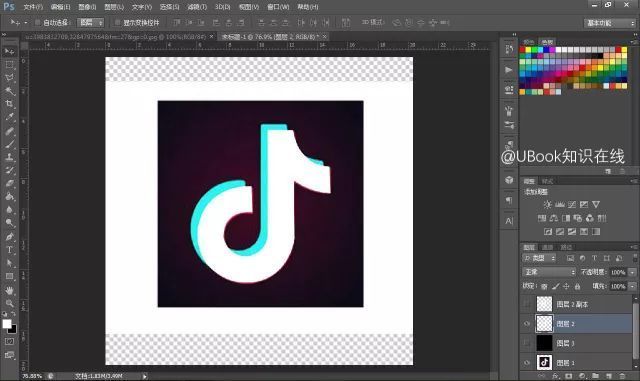Hide layer 1 with eye icon

pos(527,363)
